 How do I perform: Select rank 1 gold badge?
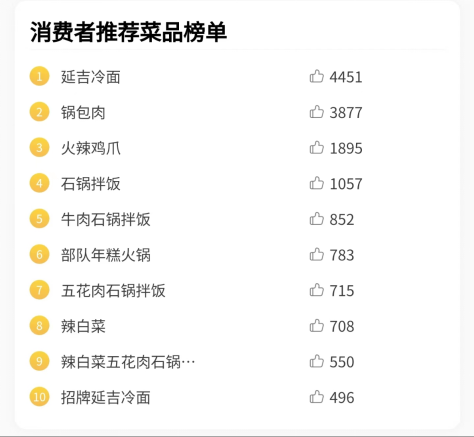39,76
